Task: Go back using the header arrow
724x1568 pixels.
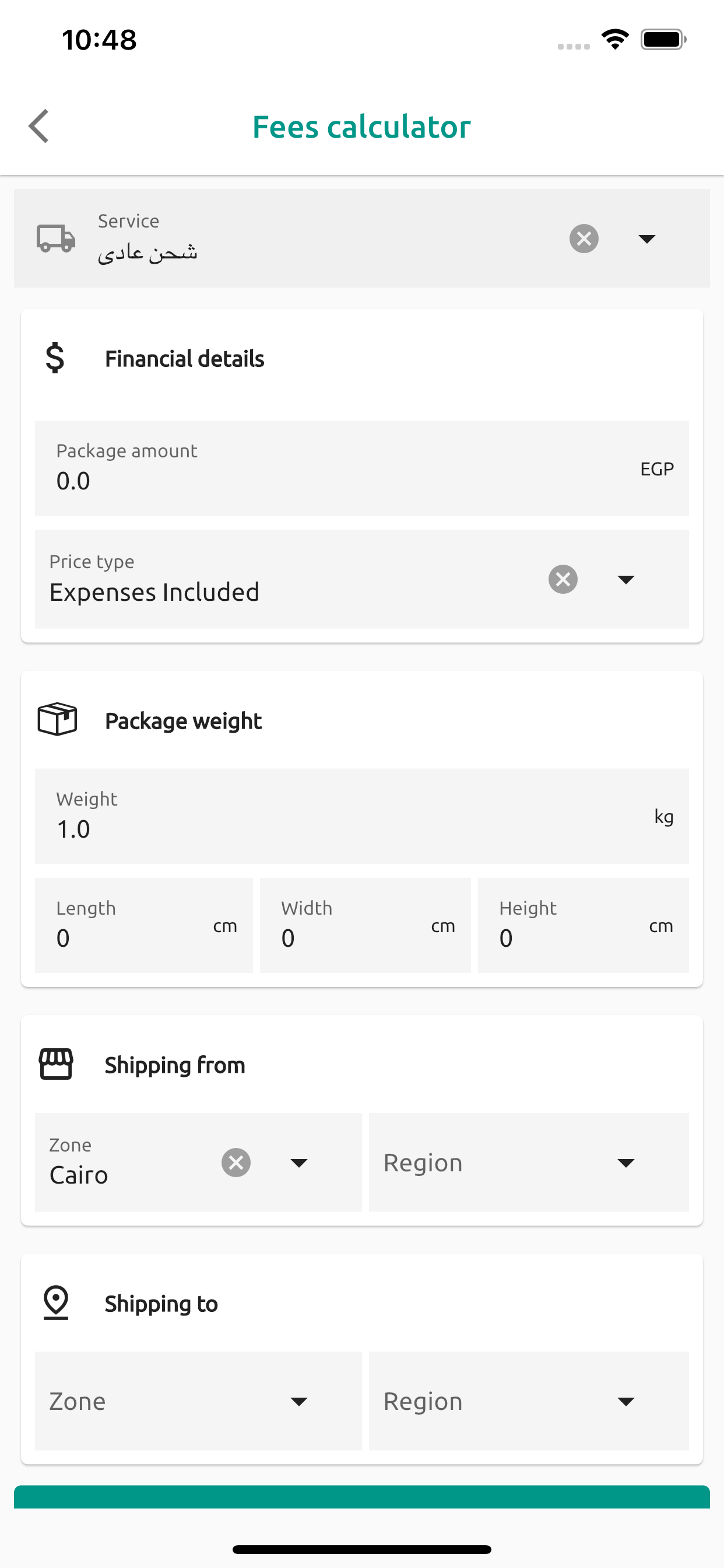Action: coord(39,126)
